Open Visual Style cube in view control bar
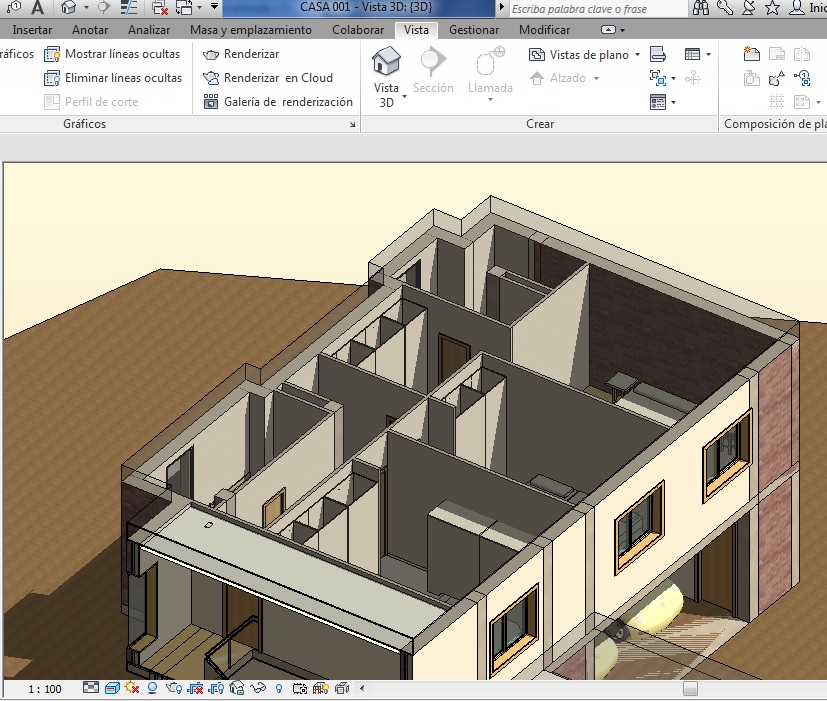 (111, 689)
